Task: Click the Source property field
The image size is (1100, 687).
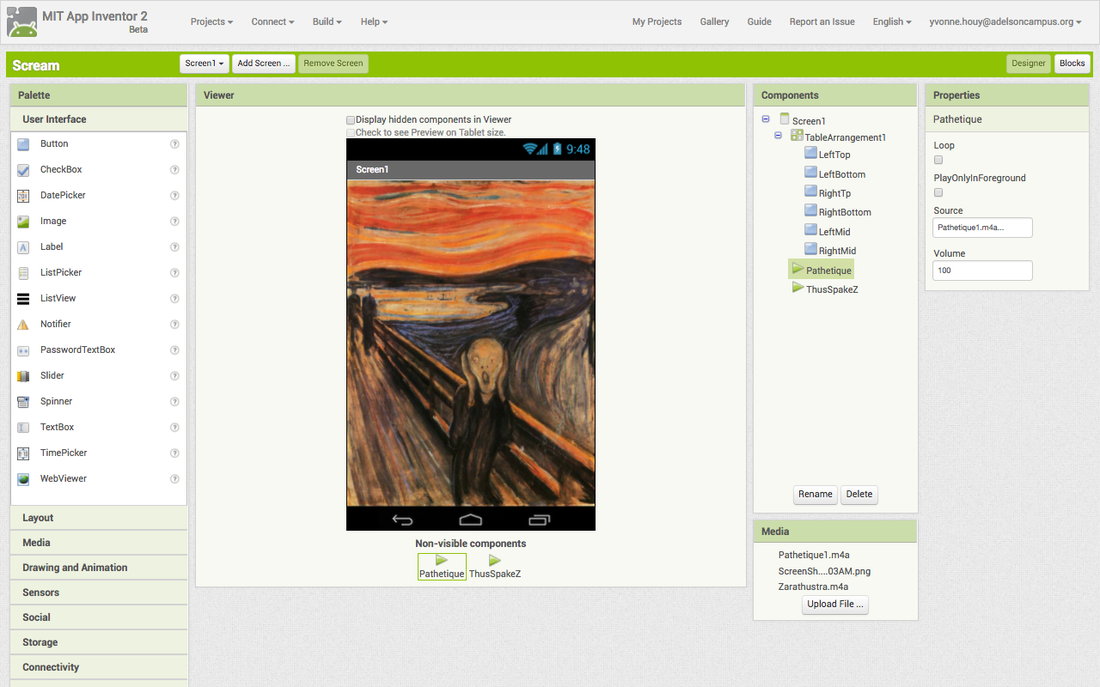Action: pos(982,227)
